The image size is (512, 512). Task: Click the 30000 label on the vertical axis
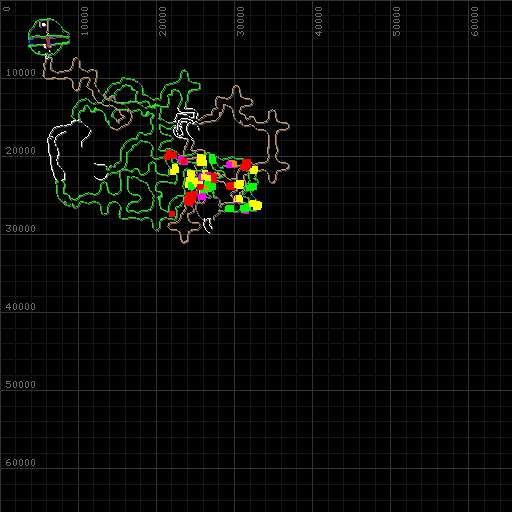coord(20,229)
